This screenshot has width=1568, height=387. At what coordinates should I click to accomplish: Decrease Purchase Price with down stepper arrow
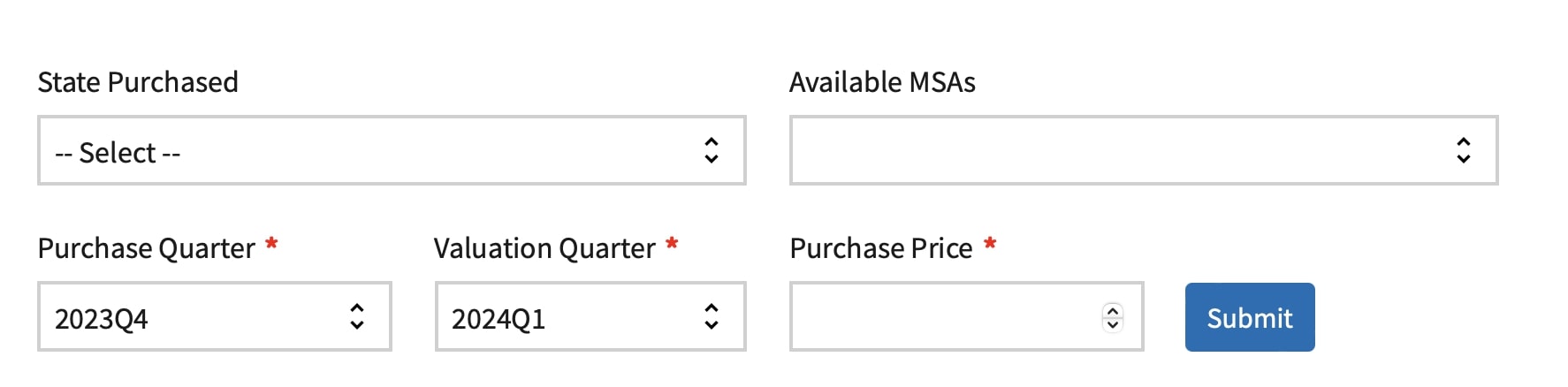1113,324
